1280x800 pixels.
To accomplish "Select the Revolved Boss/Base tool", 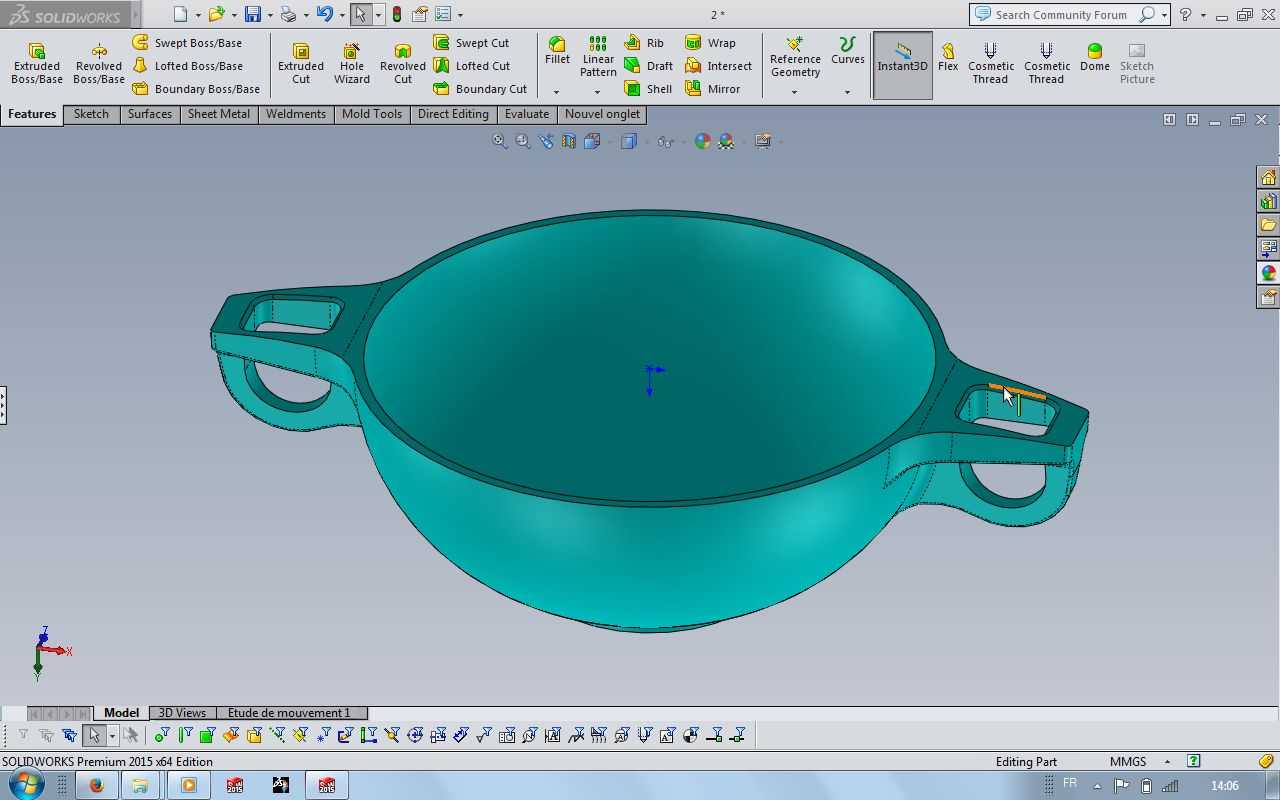I will [x=98, y=64].
